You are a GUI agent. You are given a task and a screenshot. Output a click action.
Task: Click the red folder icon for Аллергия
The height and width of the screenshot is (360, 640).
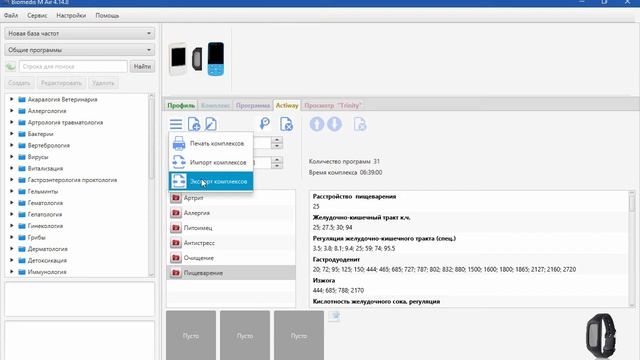pos(176,213)
